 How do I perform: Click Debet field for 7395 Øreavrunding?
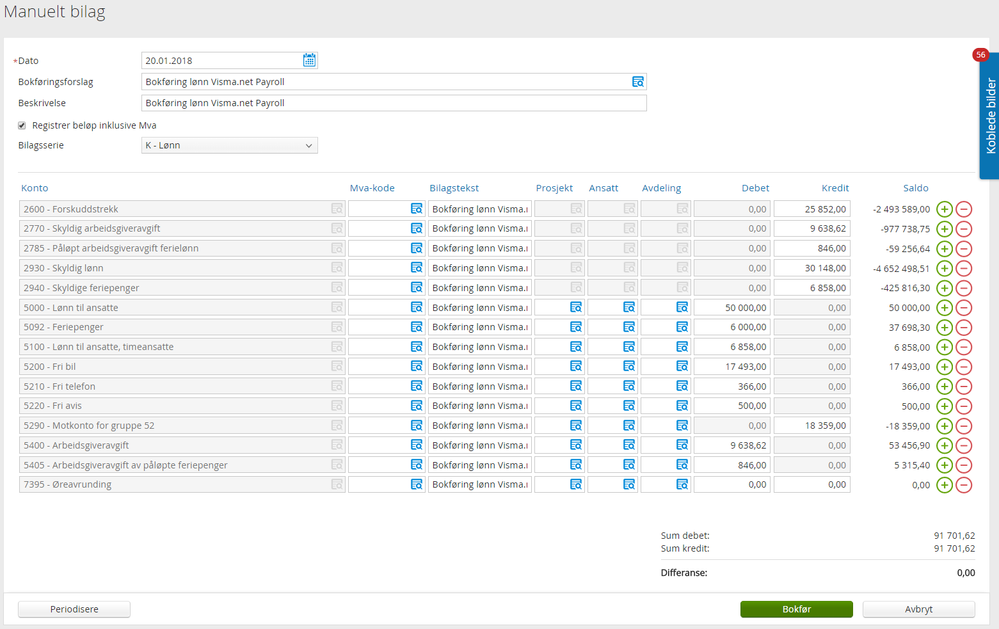(732, 485)
